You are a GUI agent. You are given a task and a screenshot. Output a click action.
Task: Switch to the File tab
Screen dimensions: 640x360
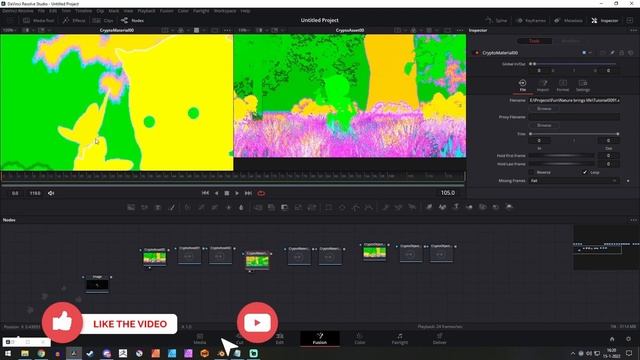coord(522,86)
